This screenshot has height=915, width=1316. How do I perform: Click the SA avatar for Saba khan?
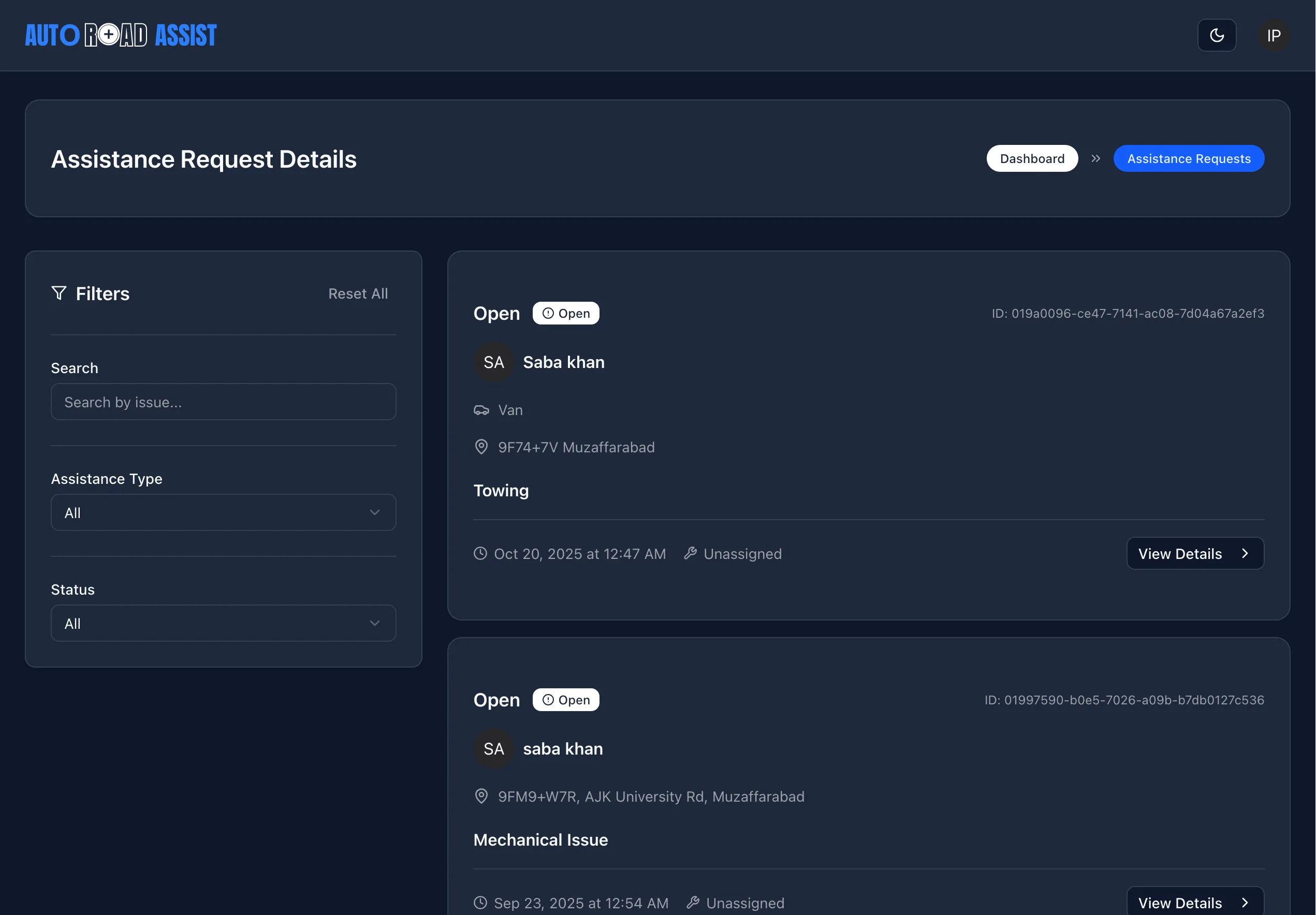(x=493, y=362)
